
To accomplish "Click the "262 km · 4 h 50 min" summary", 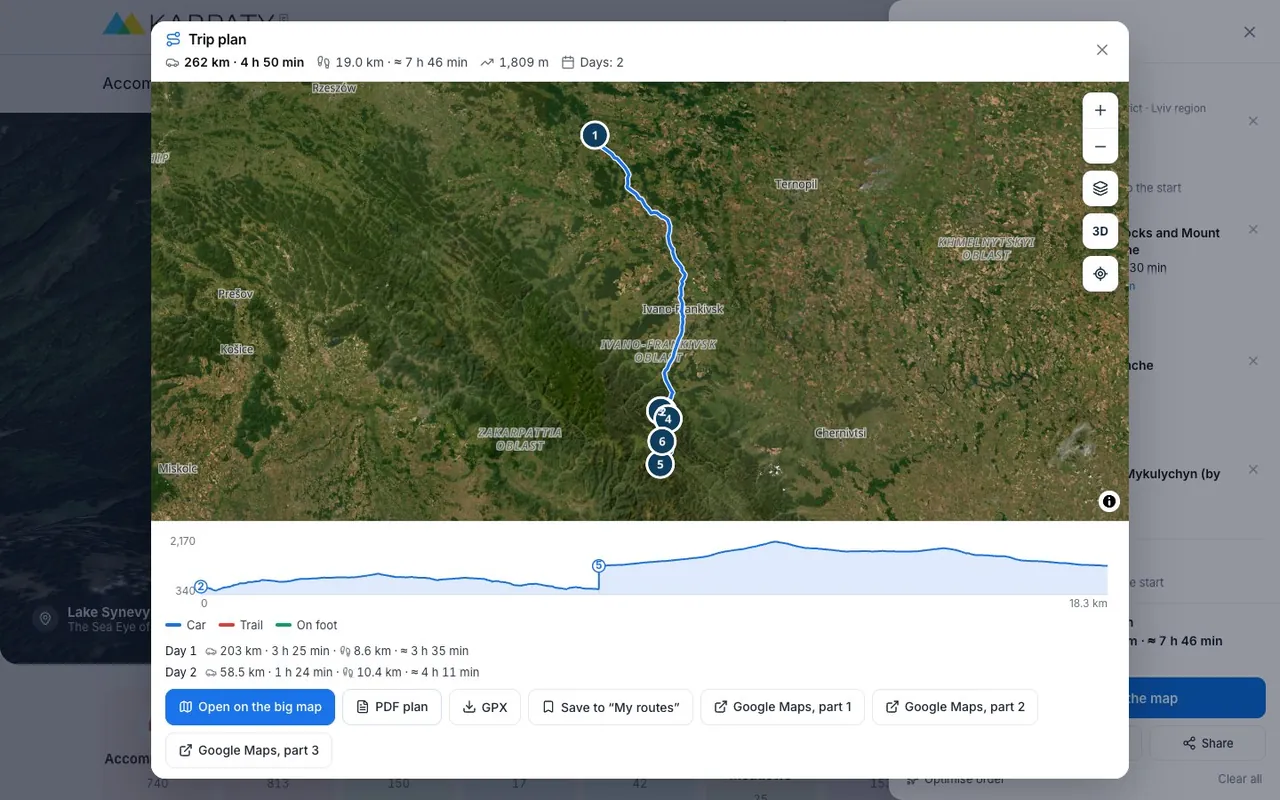I will 244,62.
